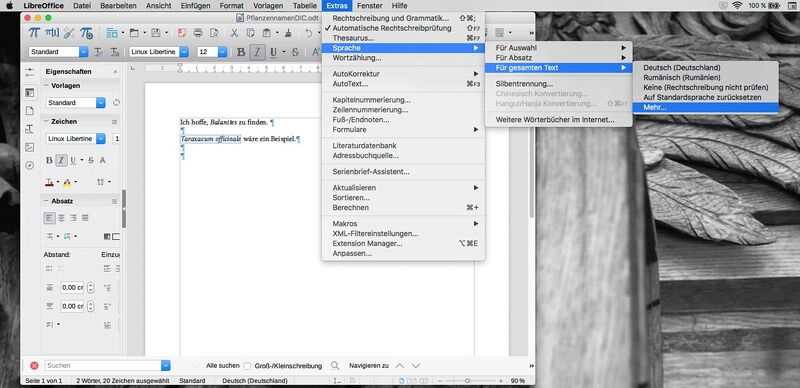Open the Gallery deck icon in sidebar
This screenshot has width=800, height=388.
pyautogui.click(x=30, y=147)
